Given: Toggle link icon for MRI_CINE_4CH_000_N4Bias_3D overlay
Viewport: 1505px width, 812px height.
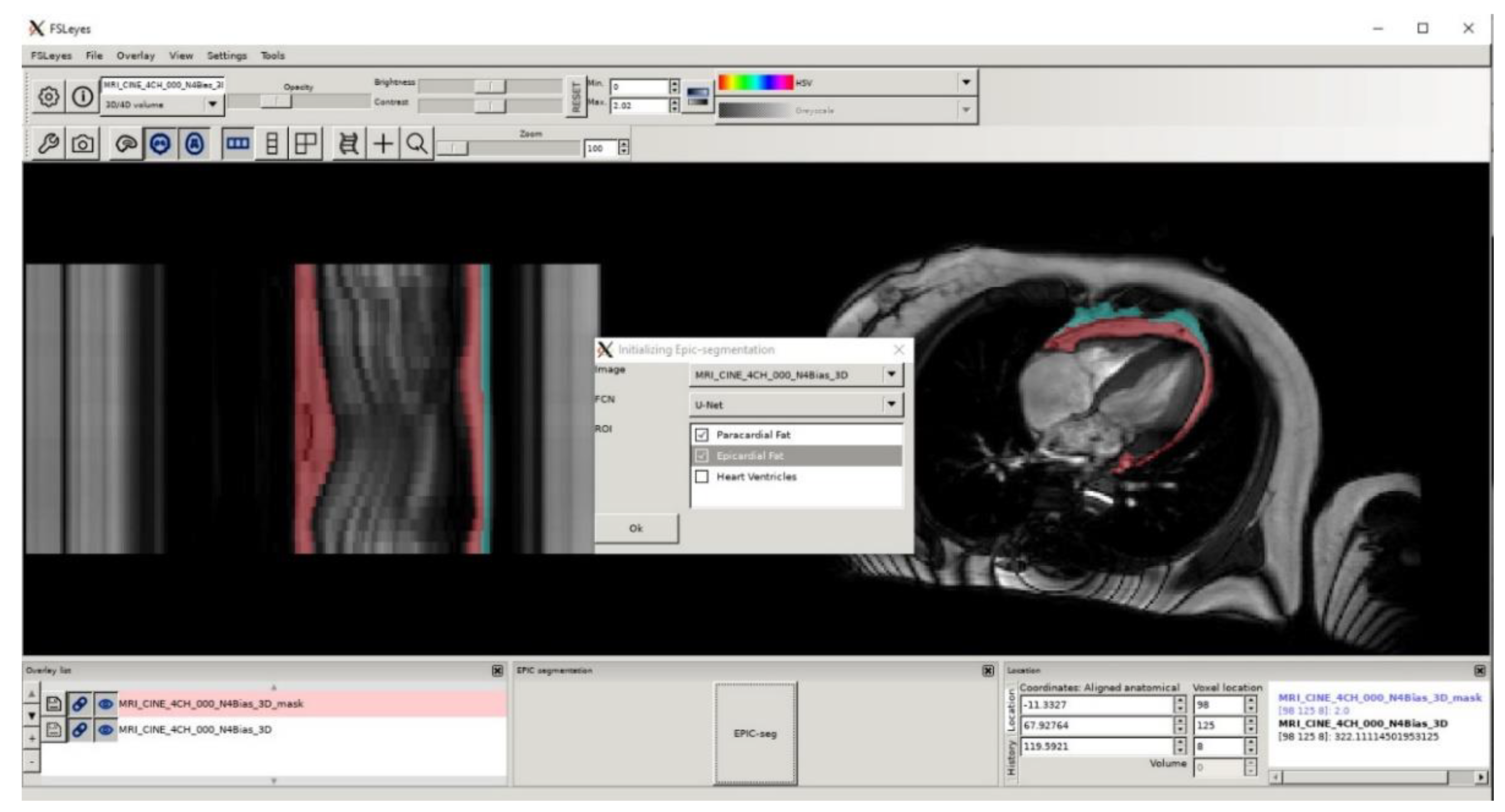Looking at the screenshot, I should point(80,730).
